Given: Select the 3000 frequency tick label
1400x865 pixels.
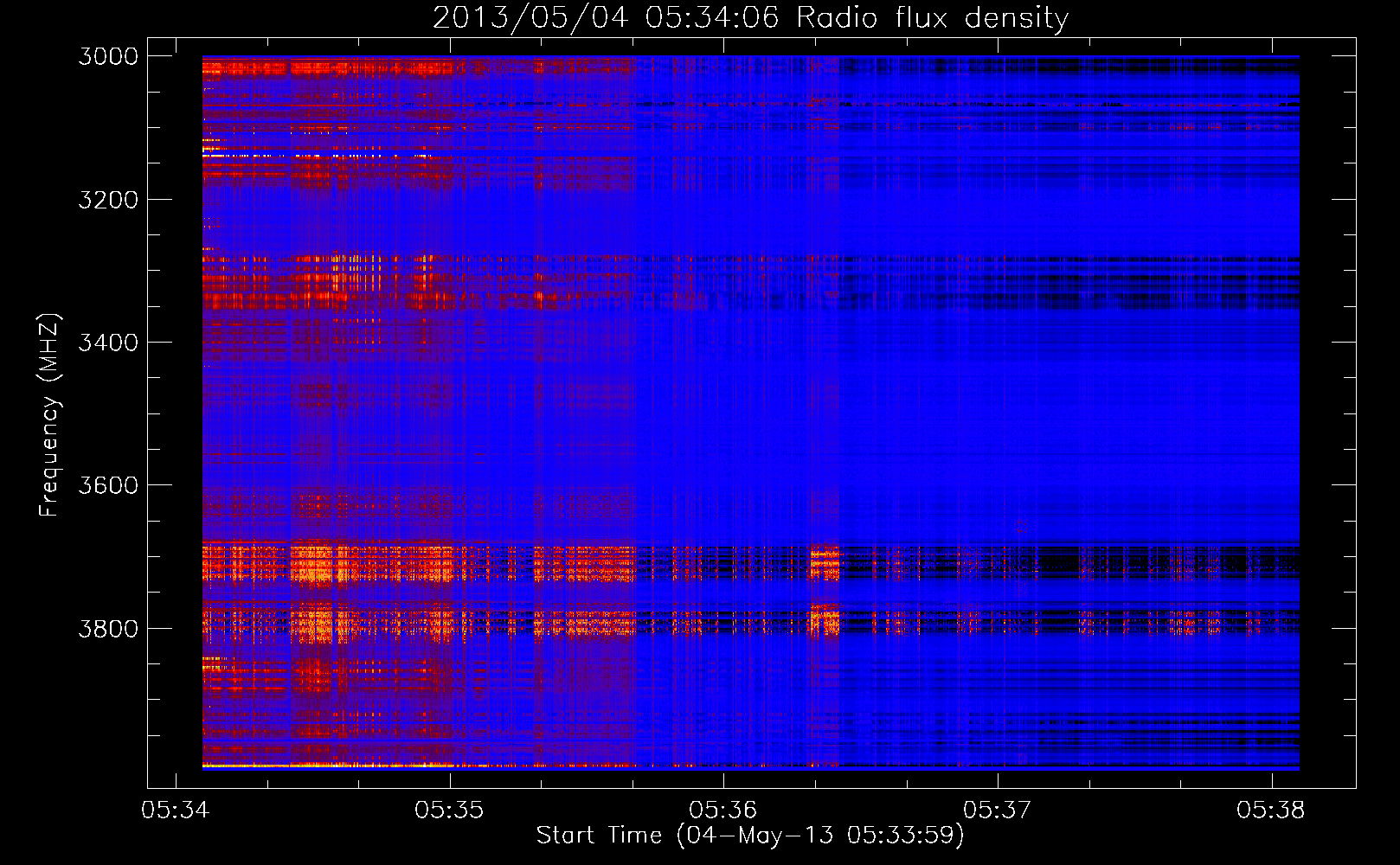Looking at the screenshot, I should tap(108, 56).
